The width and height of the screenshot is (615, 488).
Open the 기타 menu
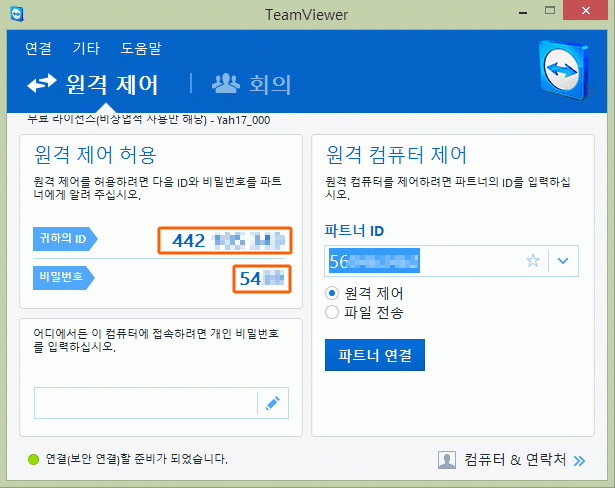[x=86, y=48]
